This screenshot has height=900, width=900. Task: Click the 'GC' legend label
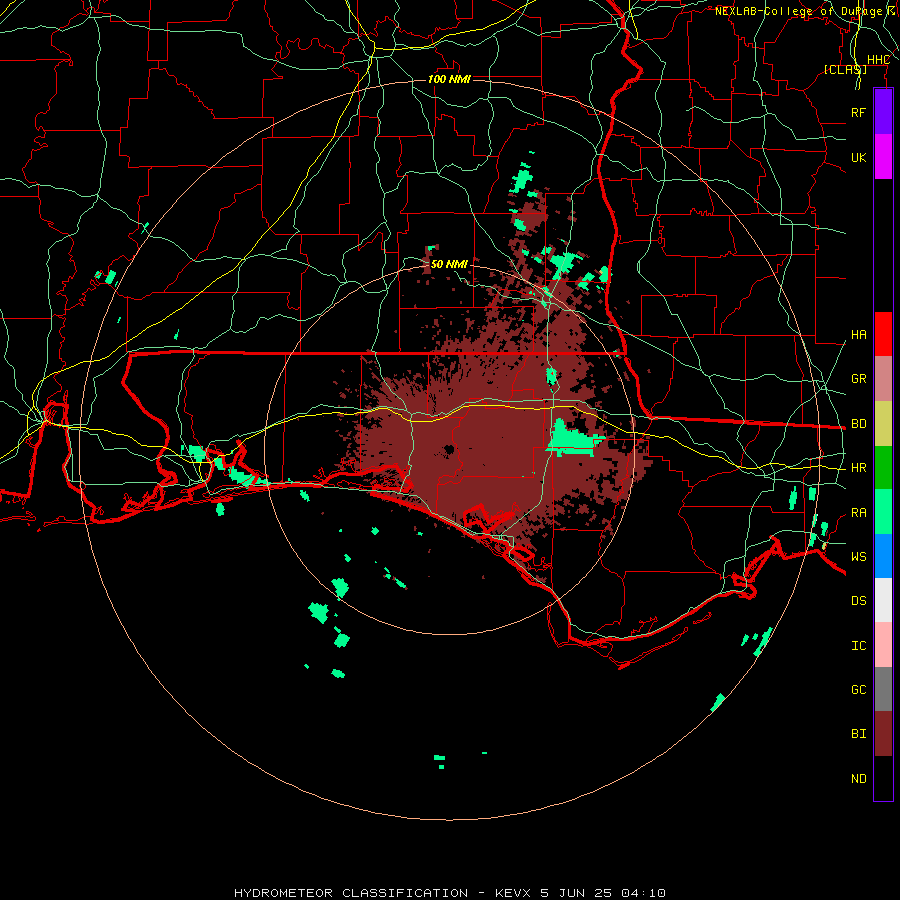[858, 690]
